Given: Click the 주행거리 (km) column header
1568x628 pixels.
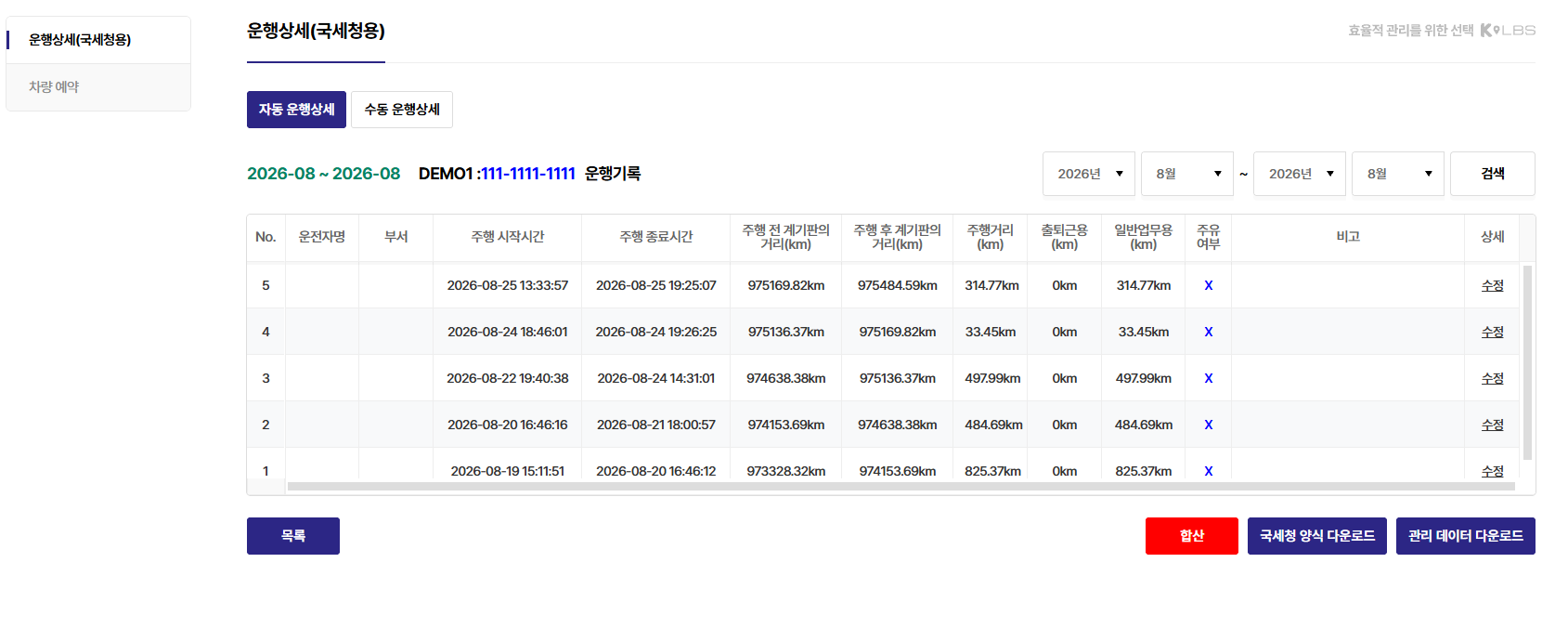Looking at the screenshot, I should 991,237.
